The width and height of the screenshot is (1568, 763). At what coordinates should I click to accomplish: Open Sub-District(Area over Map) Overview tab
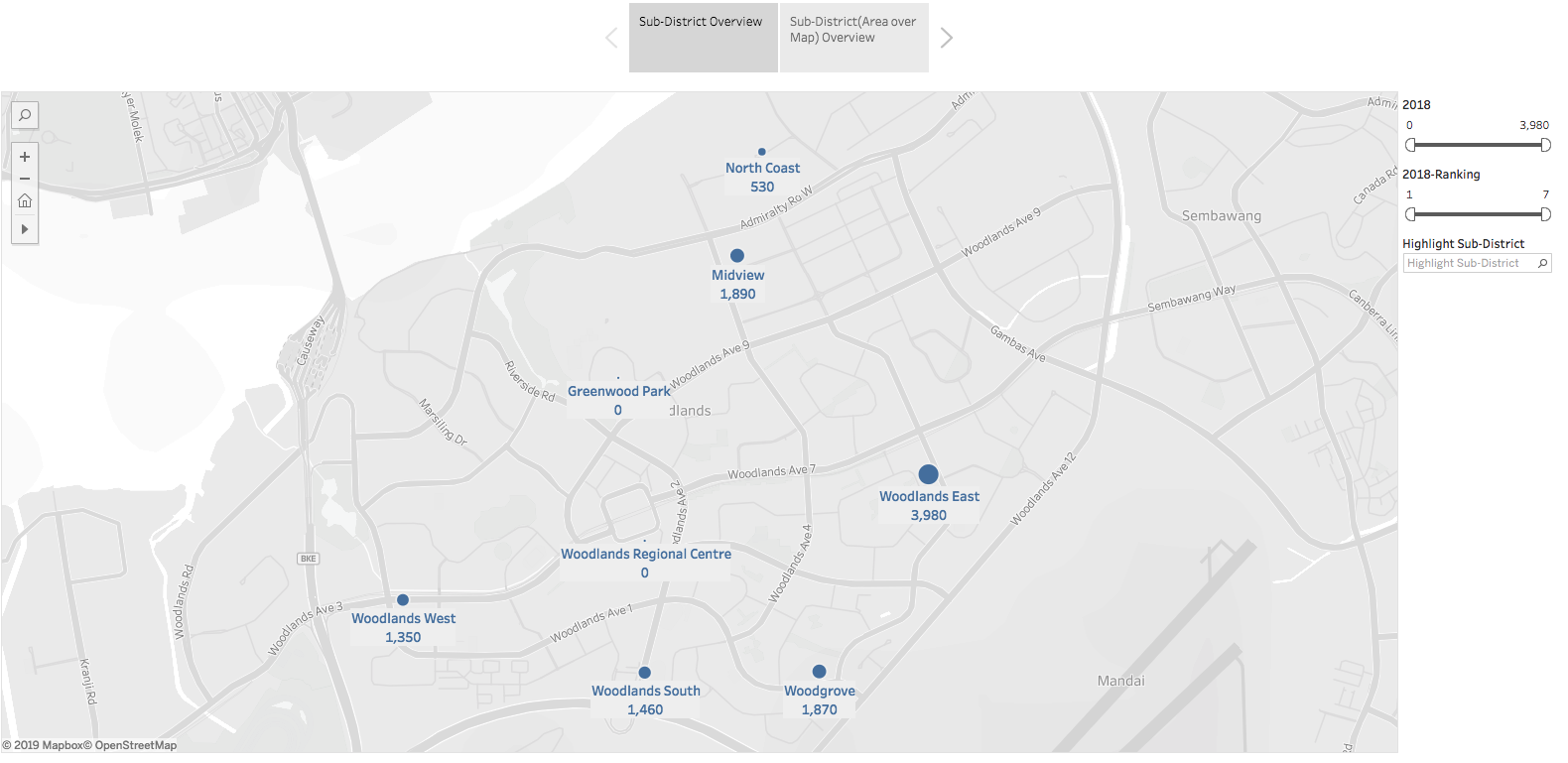tap(854, 38)
